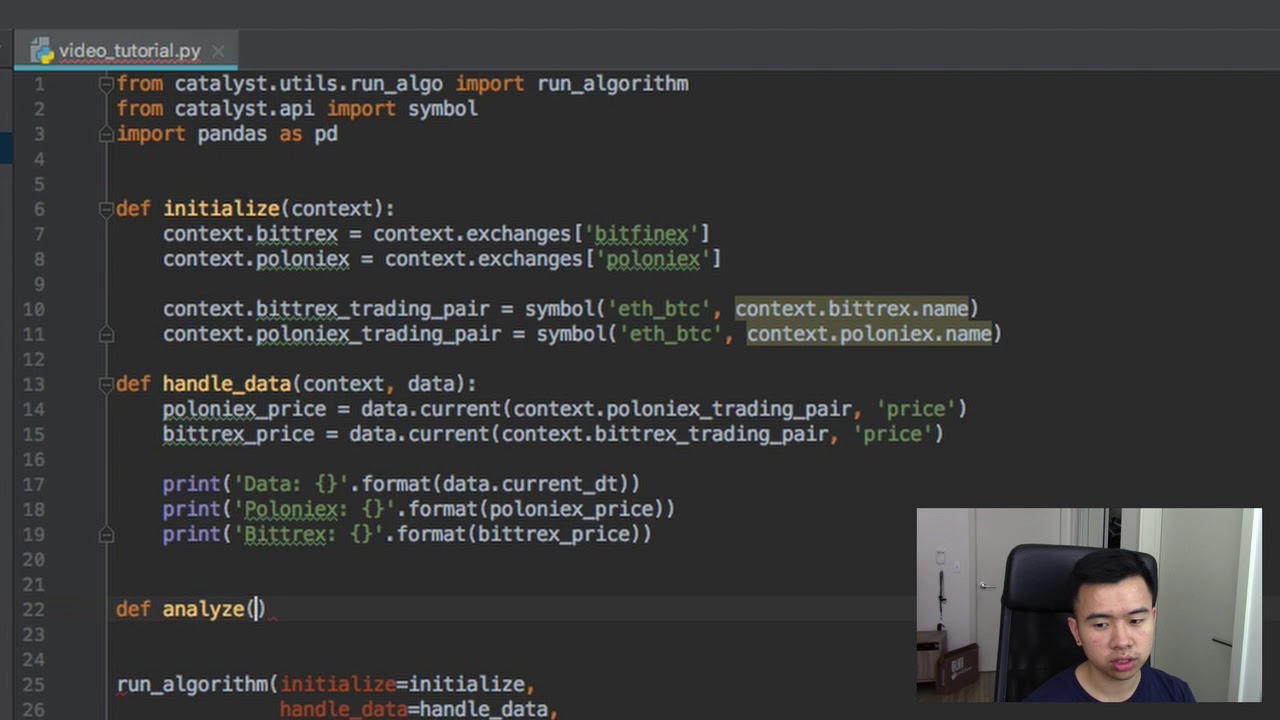This screenshot has height=720, width=1280.
Task: Click the 'poloniex' string on line 8
Action: 653,259
